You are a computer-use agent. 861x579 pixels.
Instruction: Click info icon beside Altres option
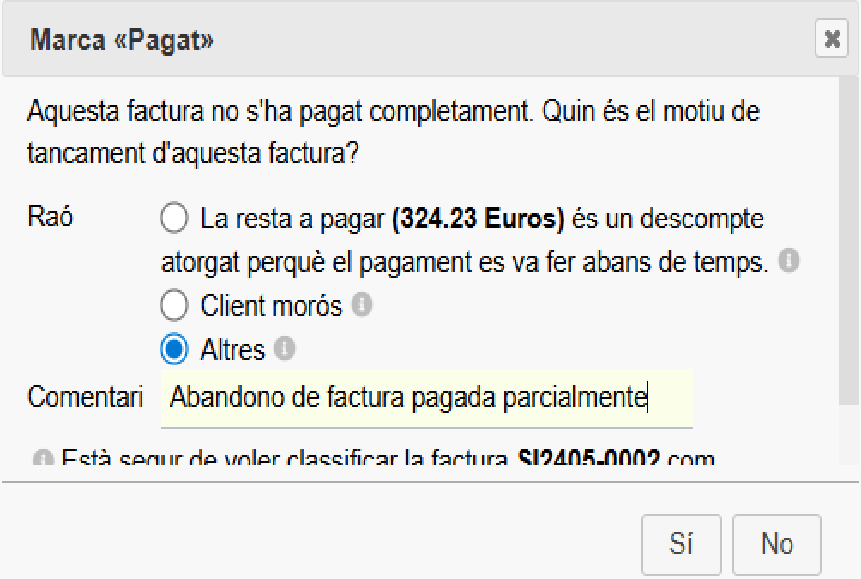click(285, 349)
